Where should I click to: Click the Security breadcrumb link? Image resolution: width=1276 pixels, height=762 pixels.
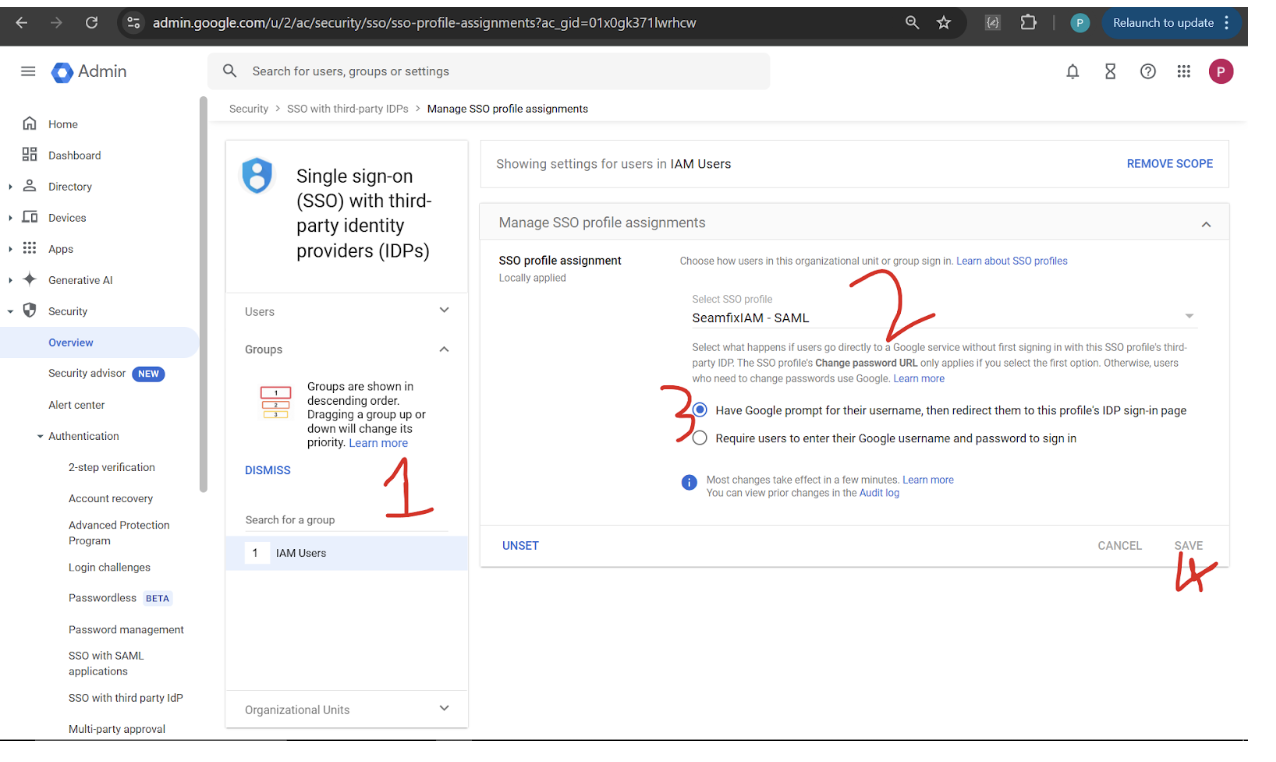pyautogui.click(x=248, y=109)
